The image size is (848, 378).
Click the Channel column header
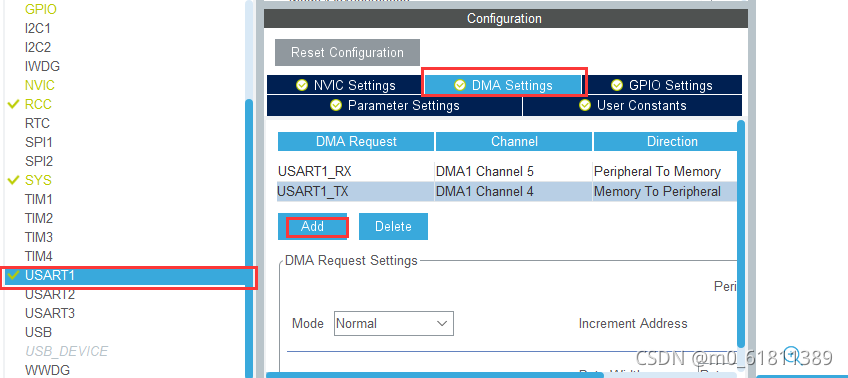coord(514,142)
